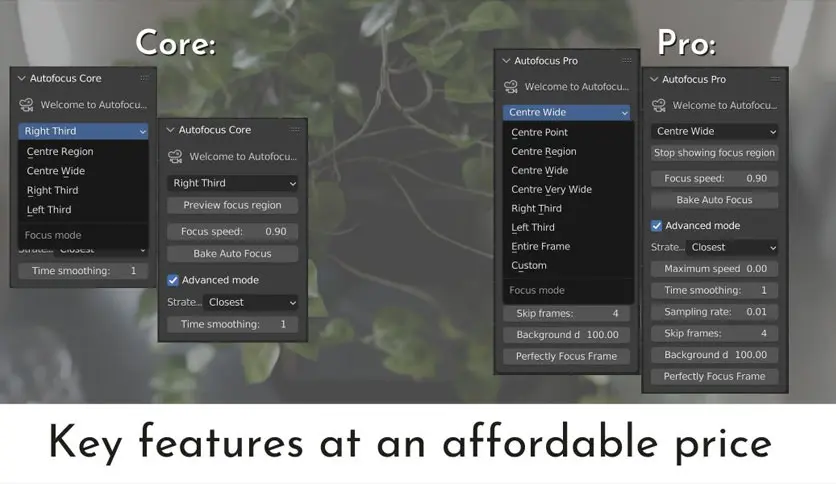The width and height of the screenshot is (836, 484).
Task: Click Perfectly Focus Frame under Pro dropdown list
Action: point(566,356)
